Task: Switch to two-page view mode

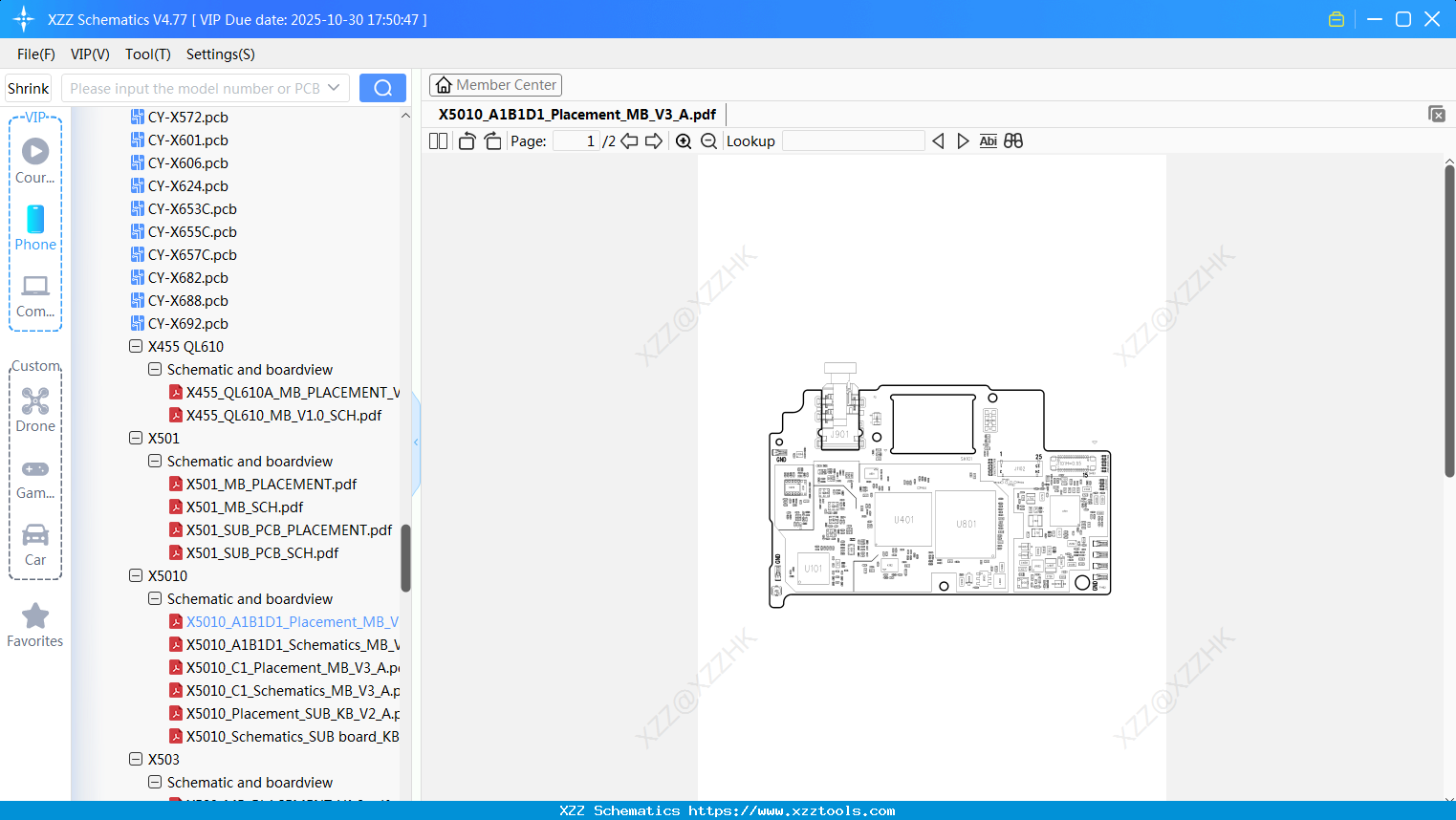Action: pos(437,140)
